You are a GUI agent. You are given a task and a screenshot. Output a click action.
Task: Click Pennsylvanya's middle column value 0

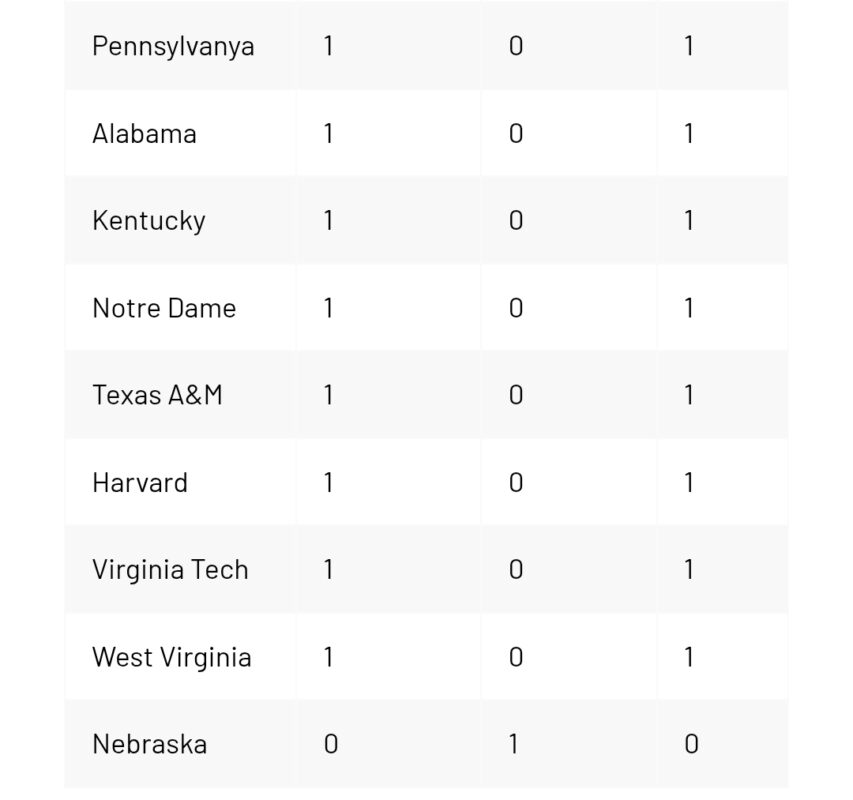516,46
